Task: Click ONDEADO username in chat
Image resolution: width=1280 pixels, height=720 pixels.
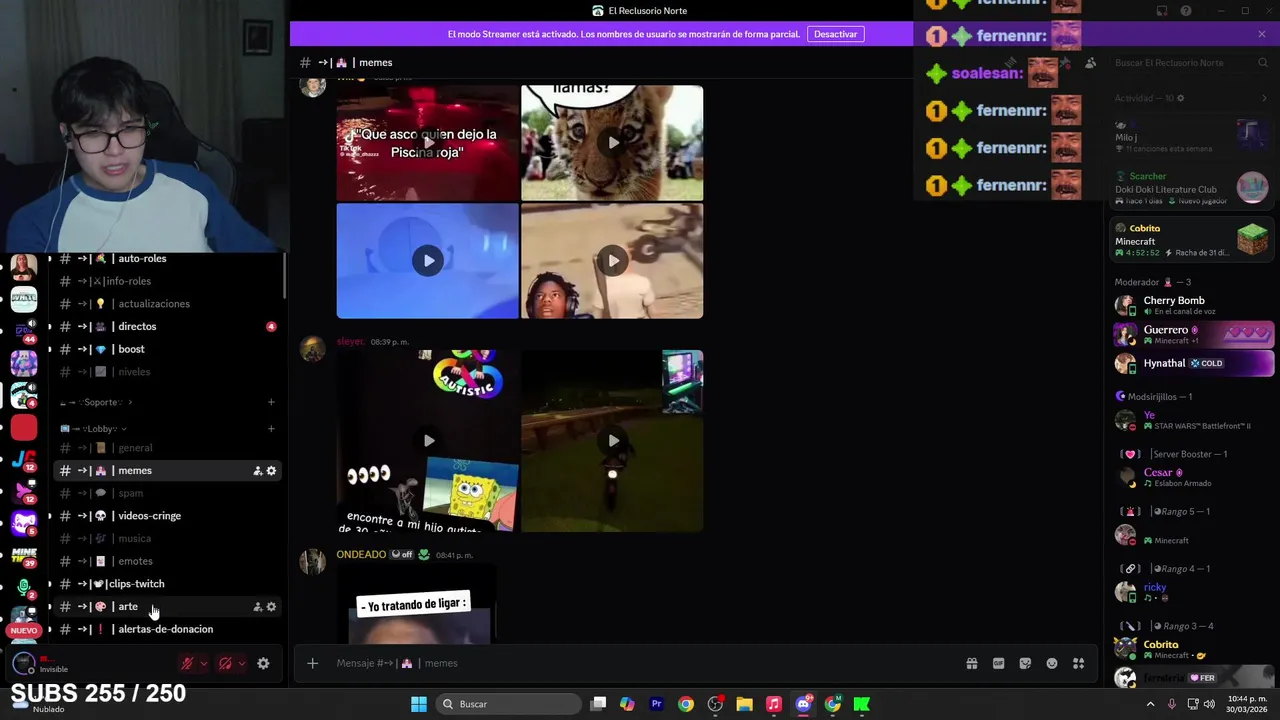Action: click(361, 554)
